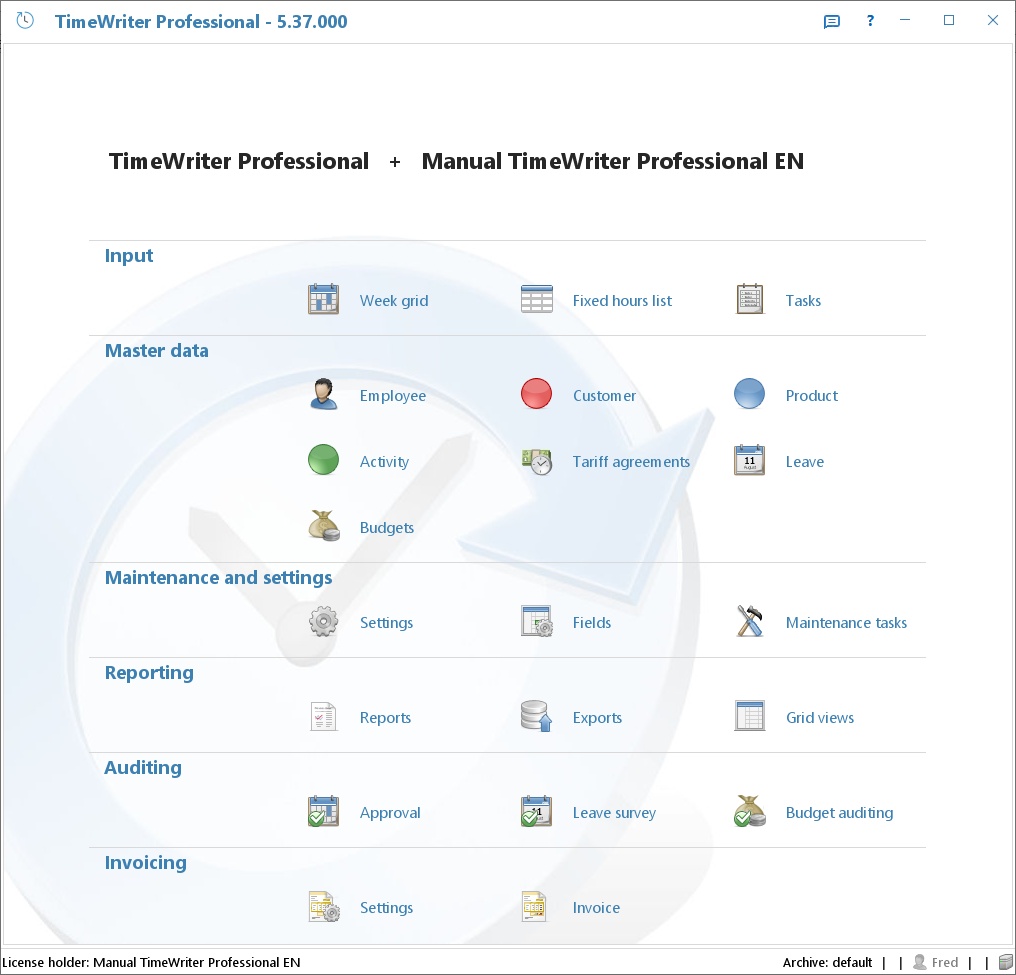Viewport: 1016px width, 975px height.
Task: Open Settings under Invoicing
Action: pyautogui.click(x=386, y=908)
